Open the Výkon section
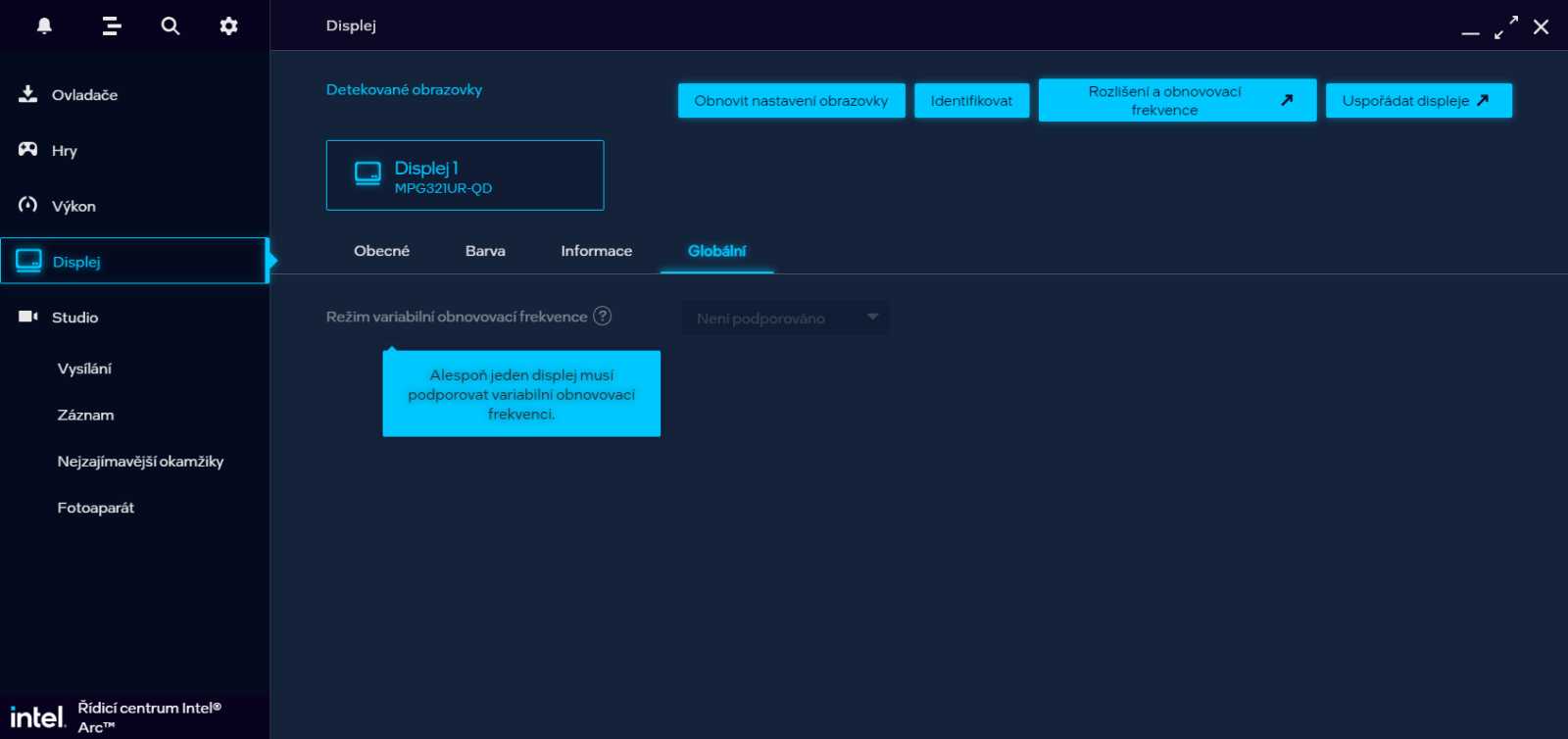The width and height of the screenshot is (1568, 739). click(x=134, y=206)
